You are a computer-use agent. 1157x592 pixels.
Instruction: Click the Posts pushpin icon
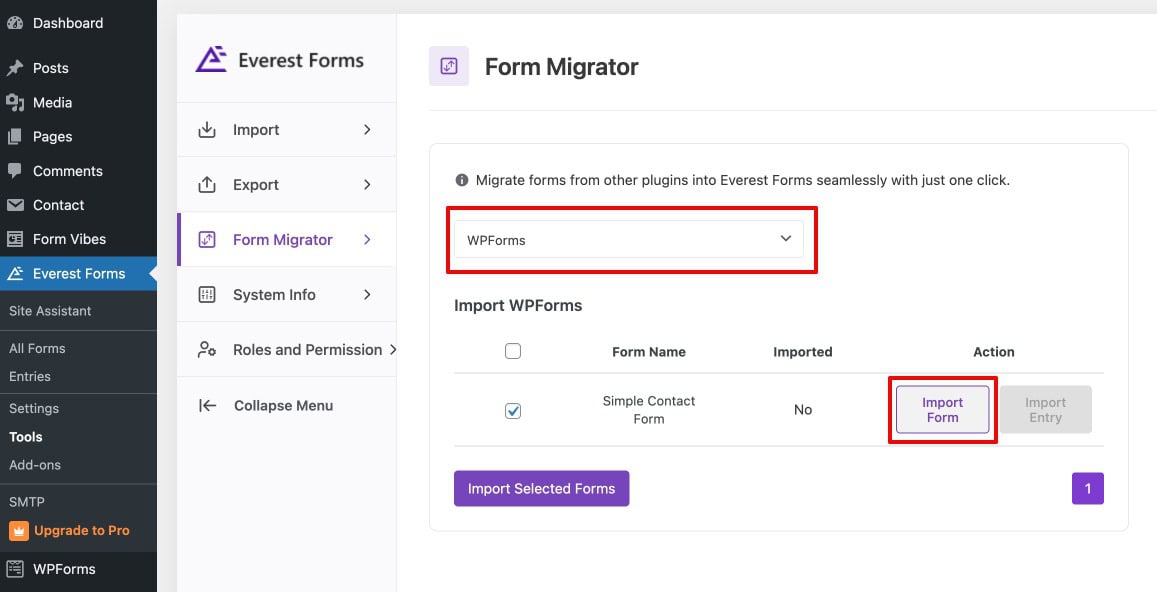click(x=15, y=68)
